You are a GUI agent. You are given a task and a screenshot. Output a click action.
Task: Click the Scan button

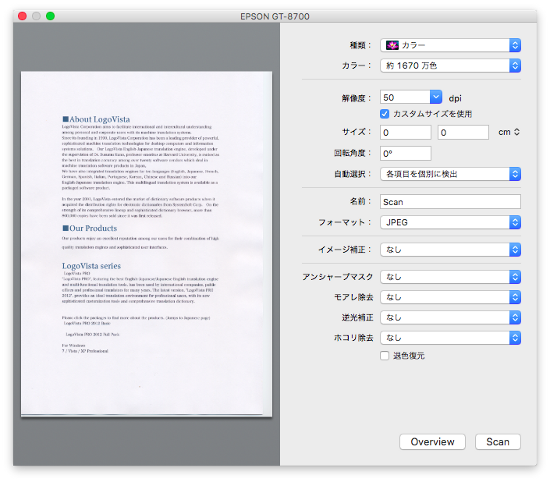click(498, 442)
